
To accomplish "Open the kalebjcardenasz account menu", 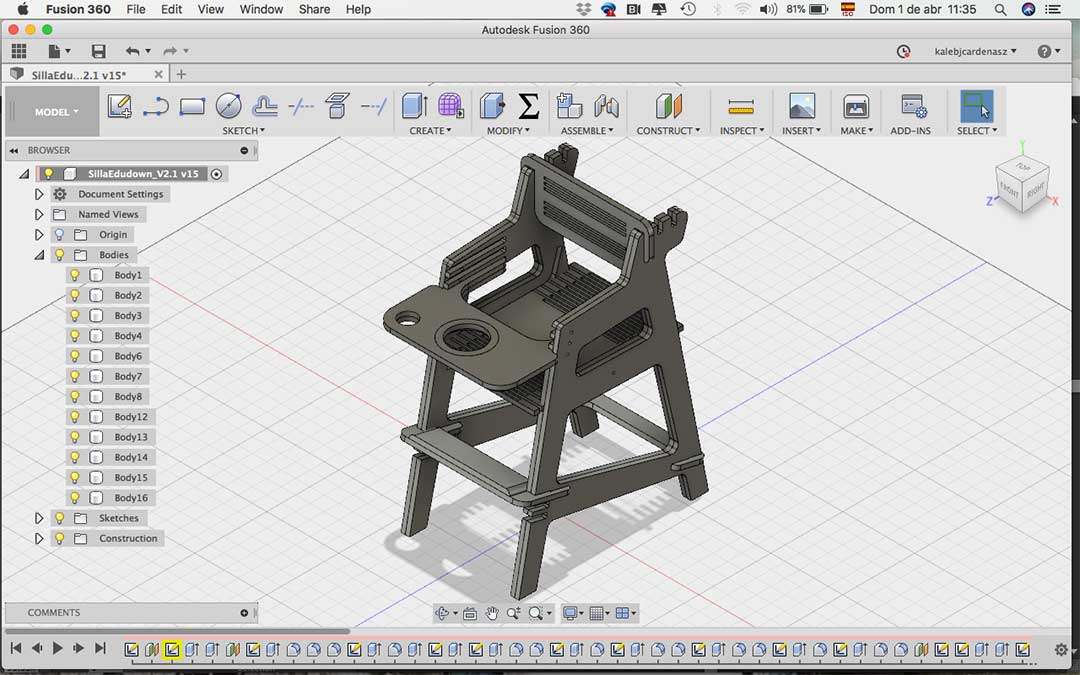I will 975,51.
